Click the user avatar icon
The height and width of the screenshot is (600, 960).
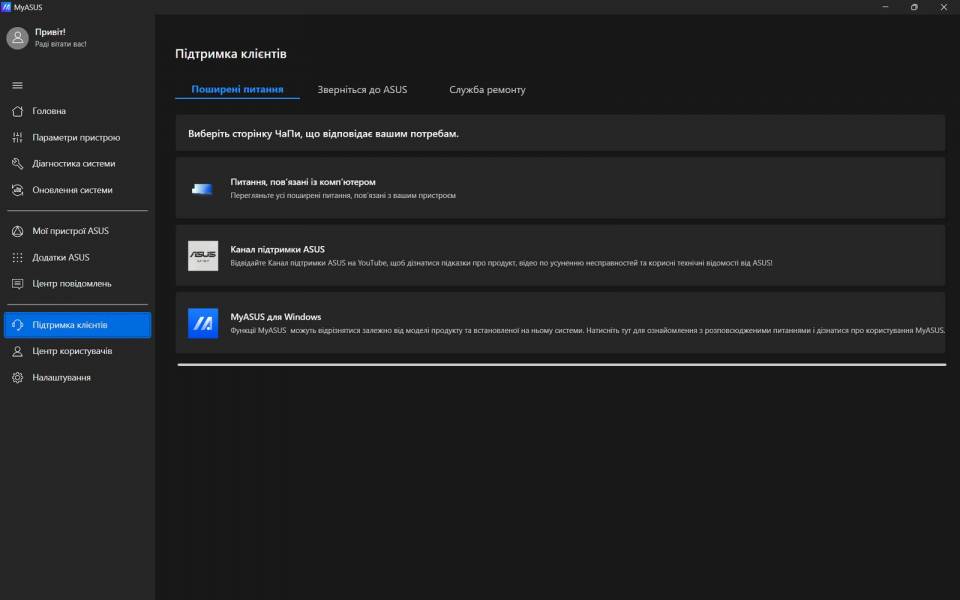pyautogui.click(x=17, y=38)
